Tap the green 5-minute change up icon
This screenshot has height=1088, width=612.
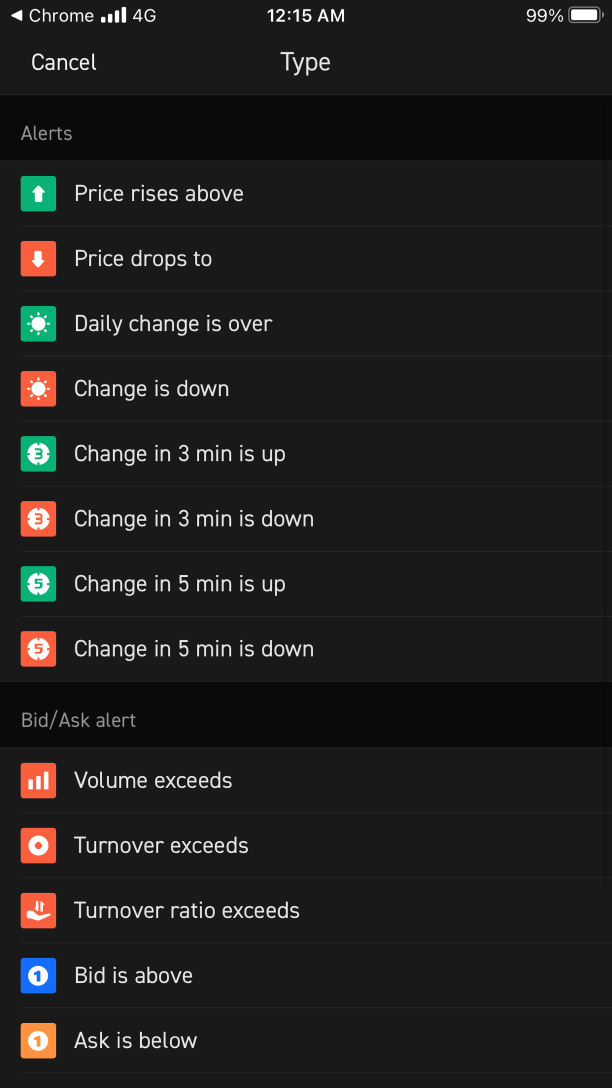point(38,585)
